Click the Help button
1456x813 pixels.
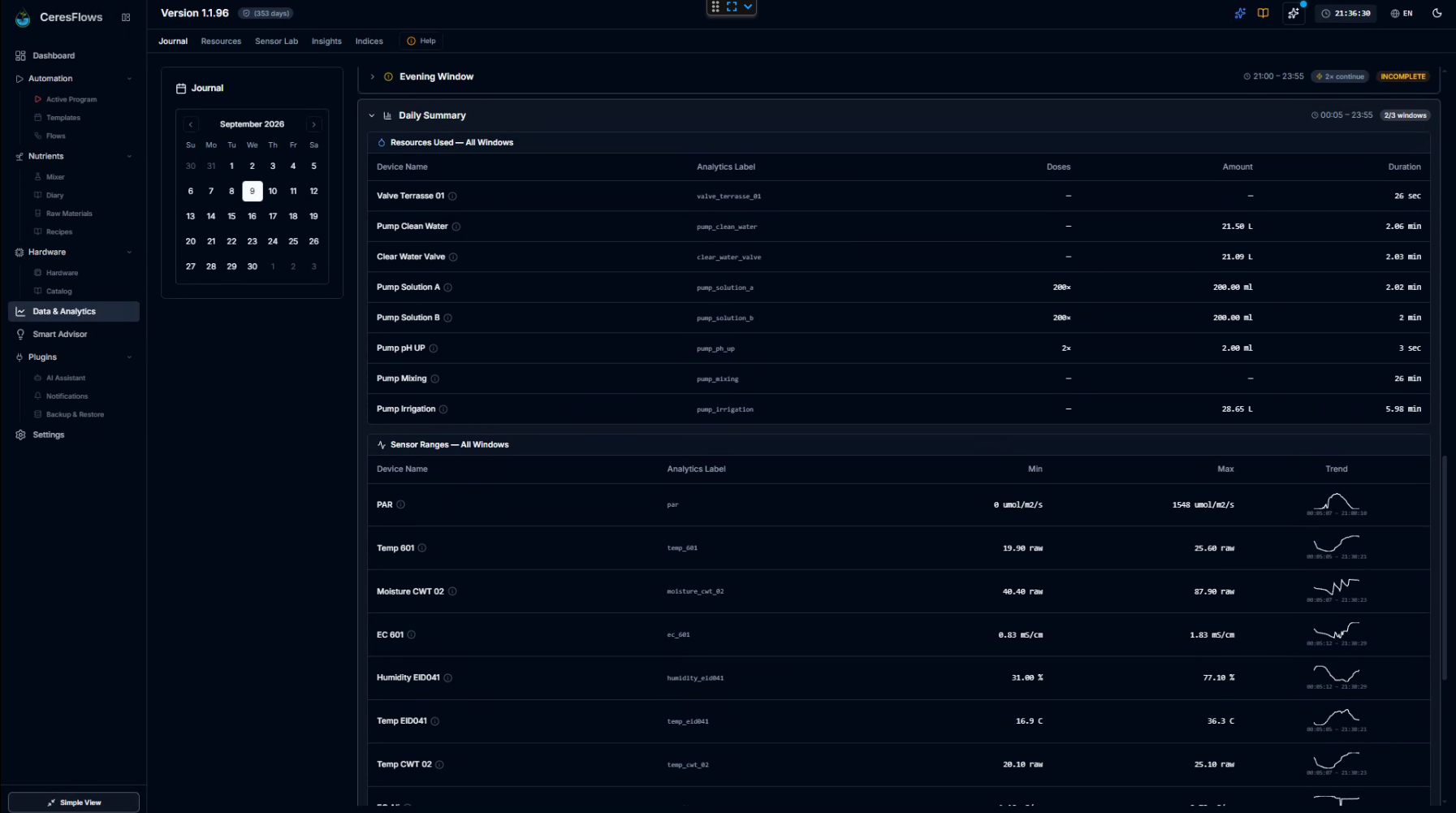pyautogui.click(x=421, y=41)
